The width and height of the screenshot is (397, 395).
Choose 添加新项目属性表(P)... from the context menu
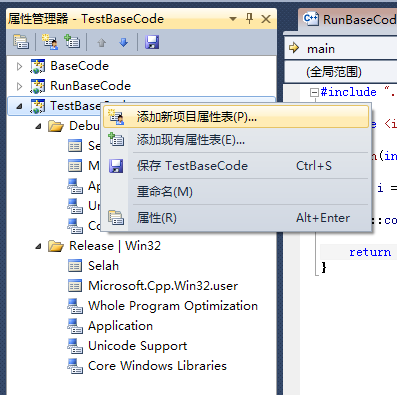(236, 117)
